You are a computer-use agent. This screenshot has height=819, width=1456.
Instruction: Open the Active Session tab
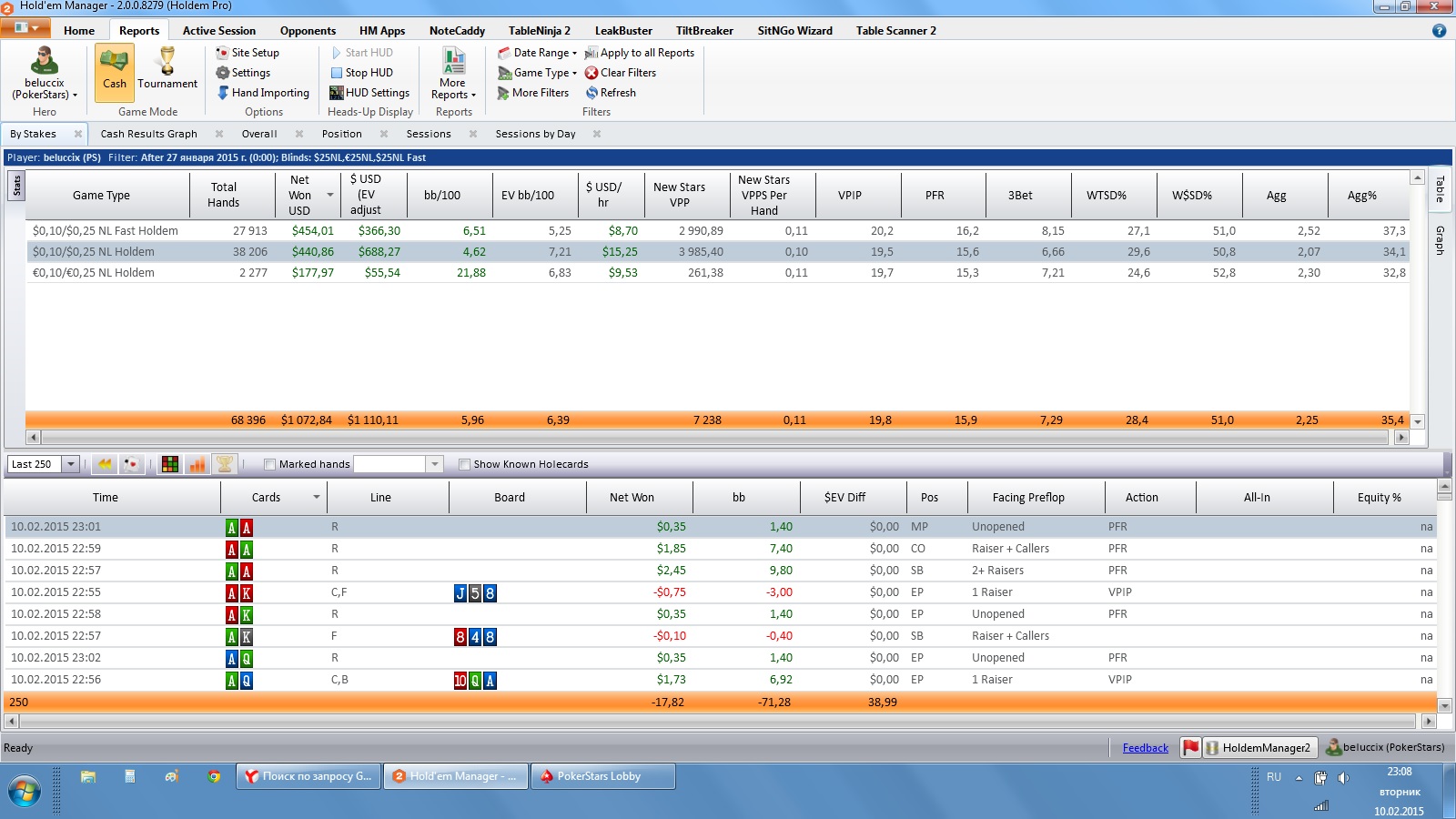(219, 30)
